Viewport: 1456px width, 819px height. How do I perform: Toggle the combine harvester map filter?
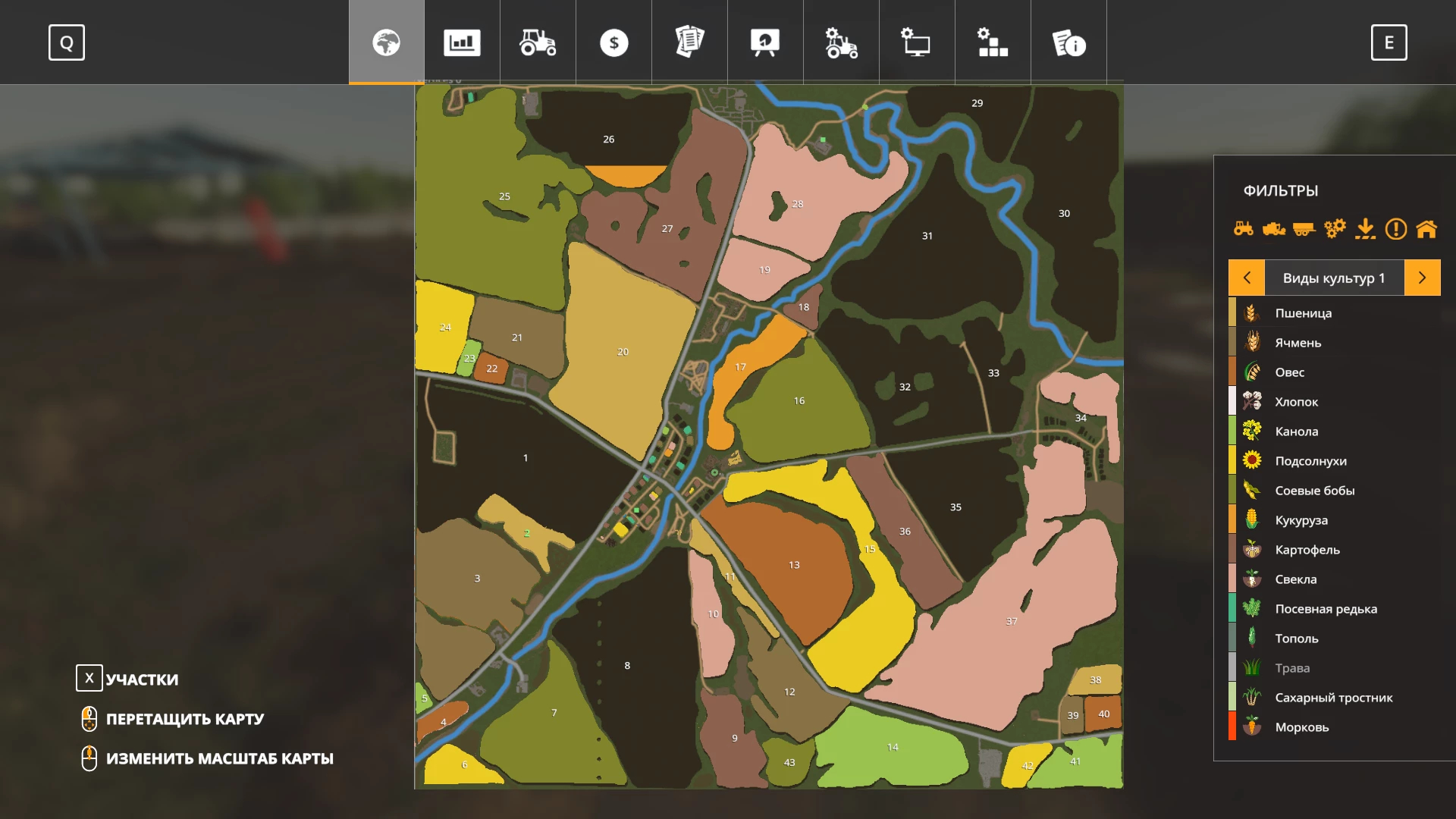1274,228
